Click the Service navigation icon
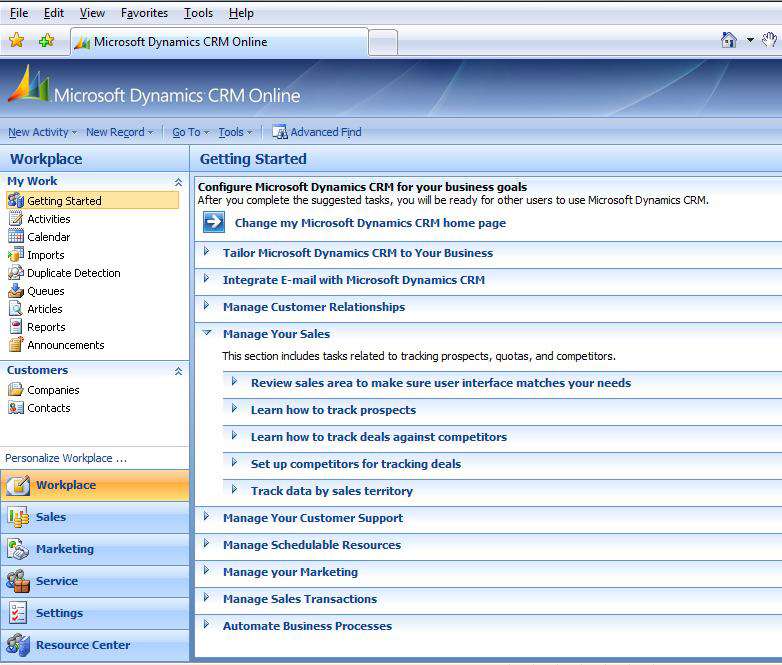 (18, 581)
